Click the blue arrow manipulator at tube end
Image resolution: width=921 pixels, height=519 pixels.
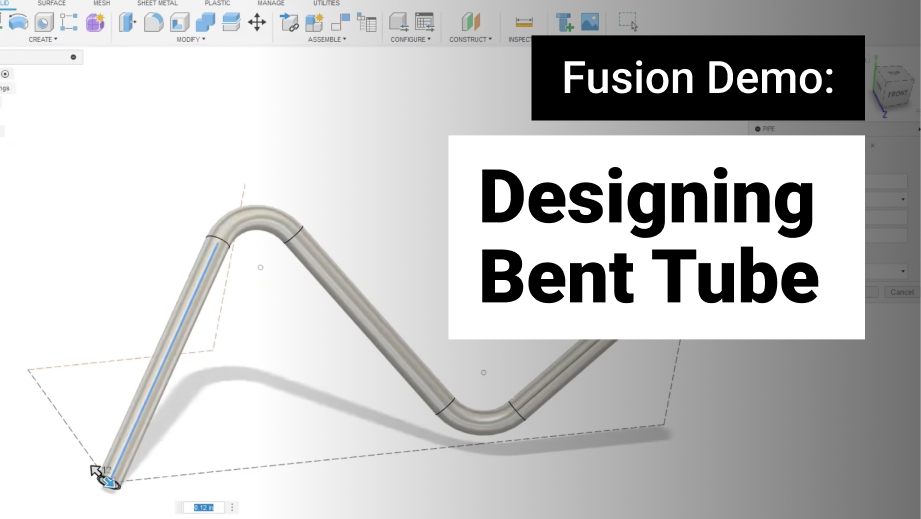point(109,481)
